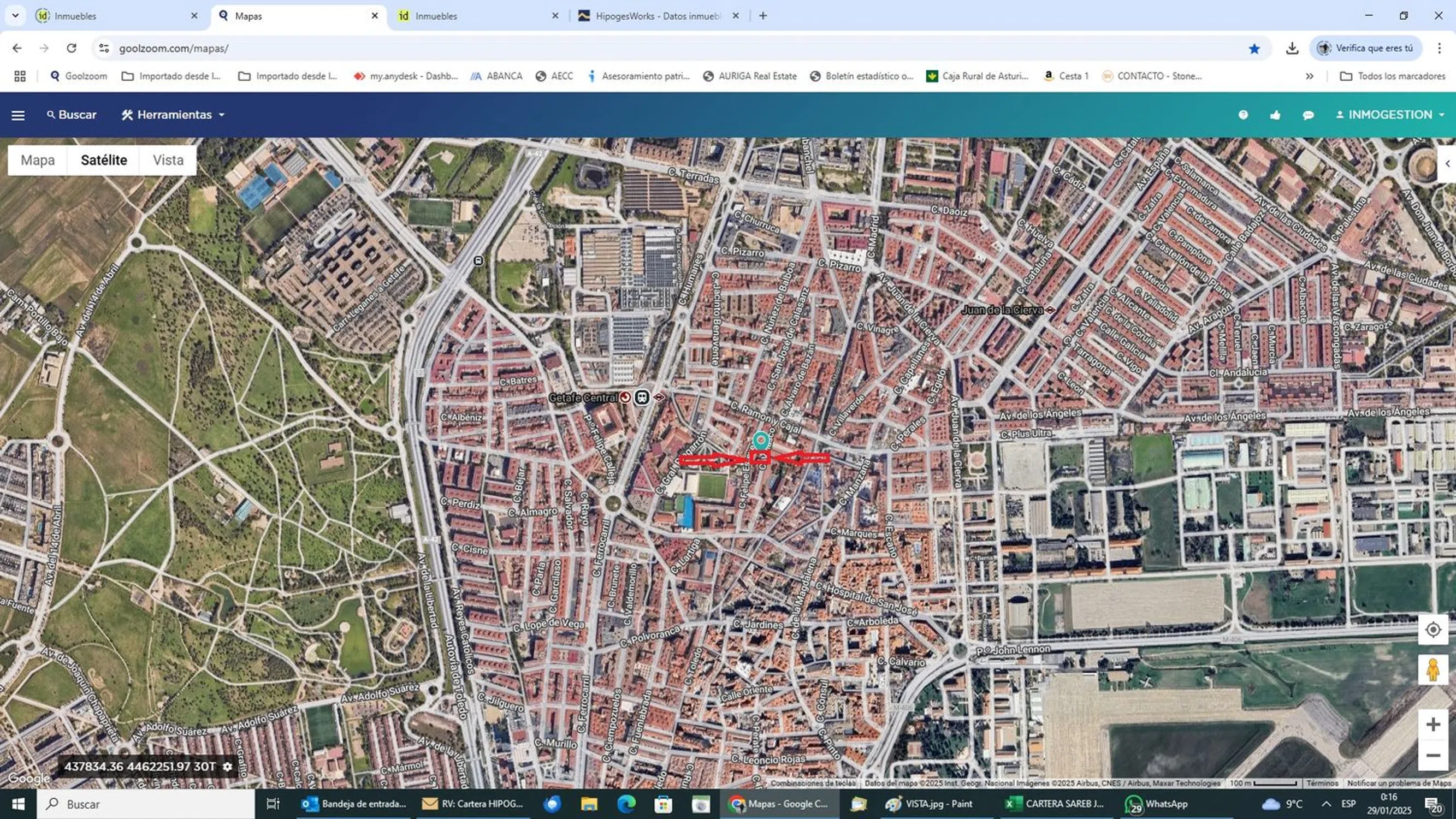Expand the Herramientas dropdown menu
The image size is (1456, 819).
[173, 115]
